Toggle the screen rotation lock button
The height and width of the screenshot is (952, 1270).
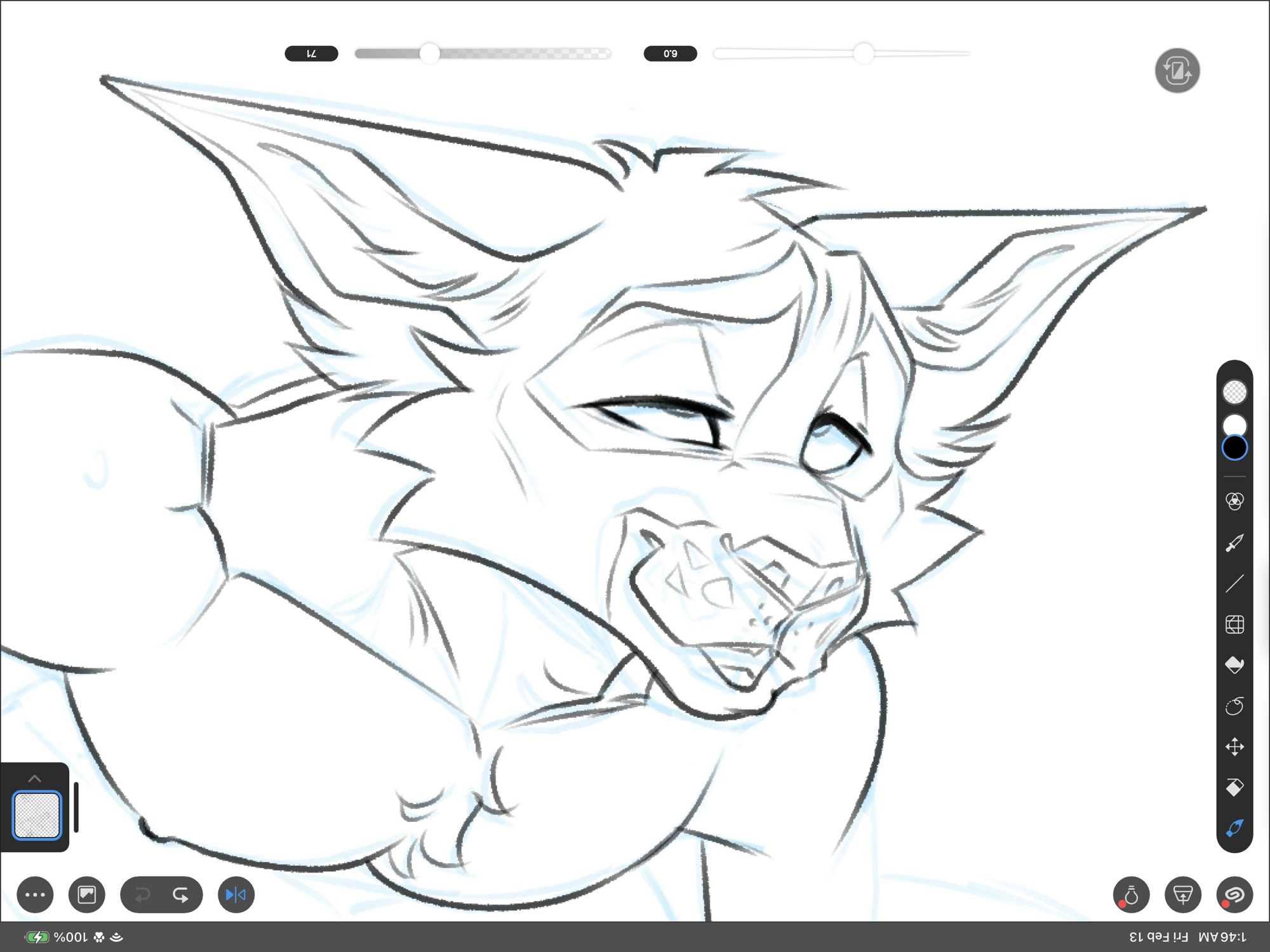click(1177, 70)
